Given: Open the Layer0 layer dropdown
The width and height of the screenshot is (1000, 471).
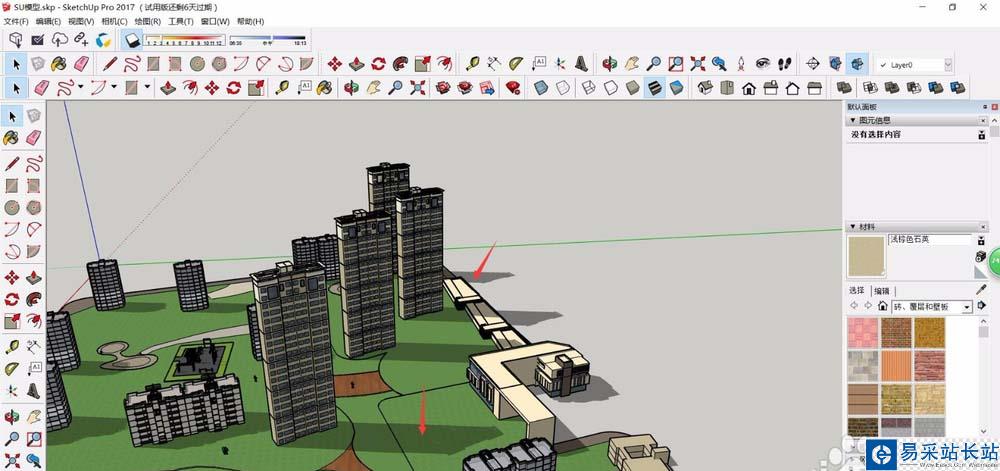Looking at the screenshot, I should click(x=914, y=64).
